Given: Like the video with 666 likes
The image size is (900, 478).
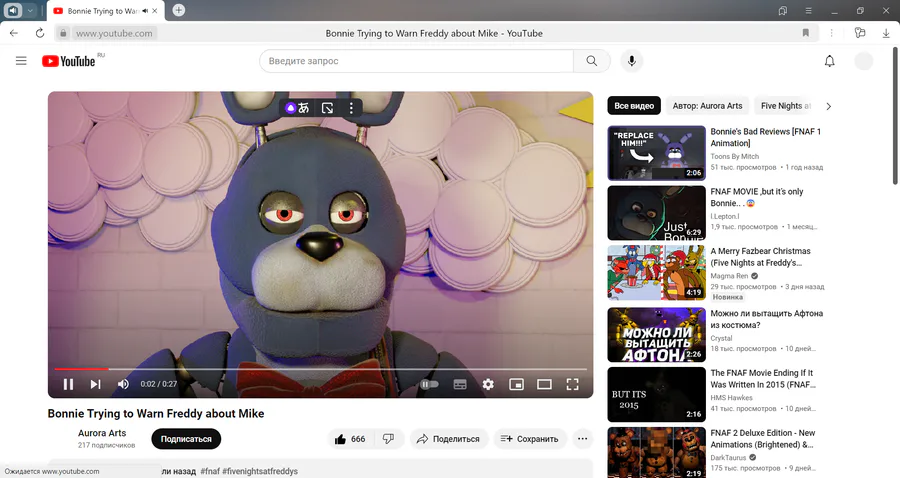Looking at the screenshot, I should click(x=350, y=439).
